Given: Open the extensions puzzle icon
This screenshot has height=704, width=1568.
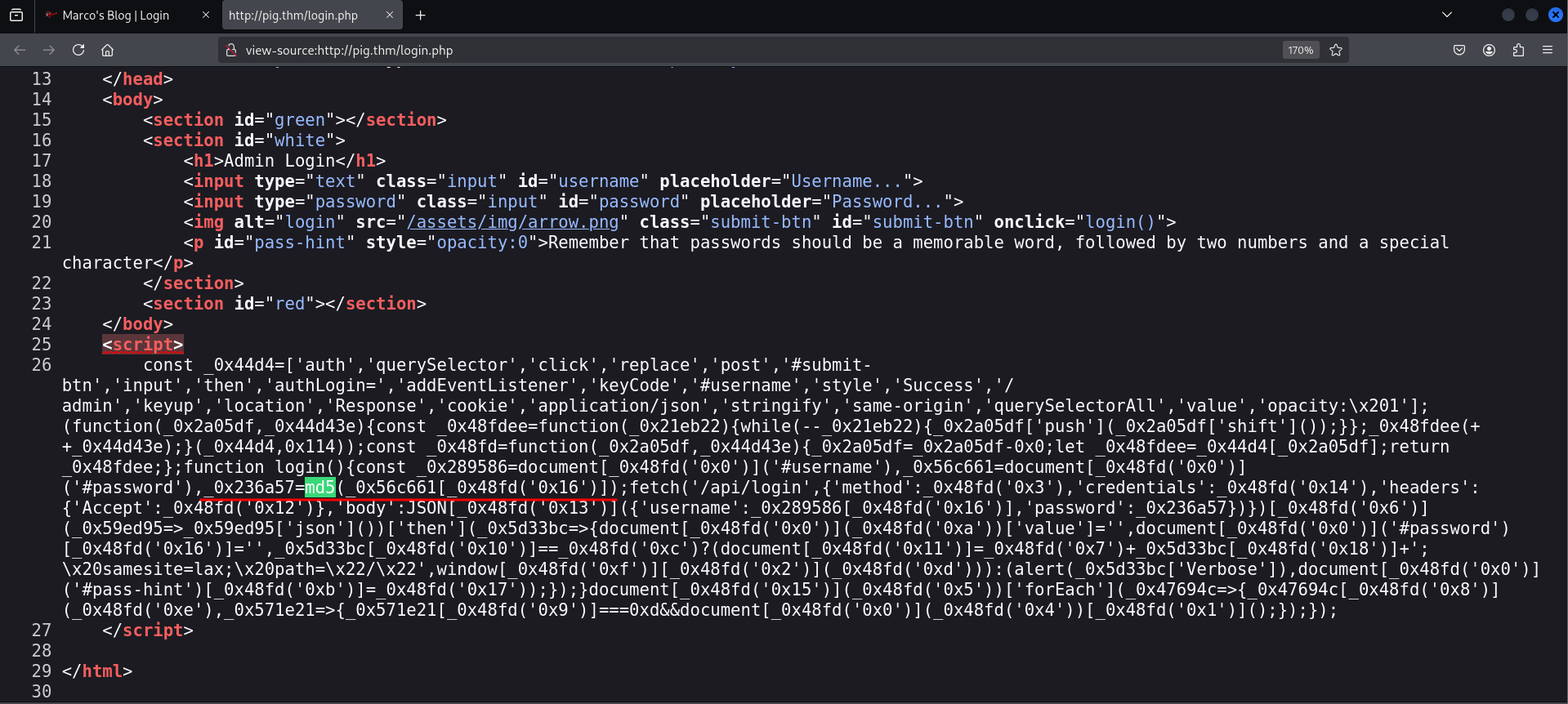Looking at the screenshot, I should [x=1518, y=50].
